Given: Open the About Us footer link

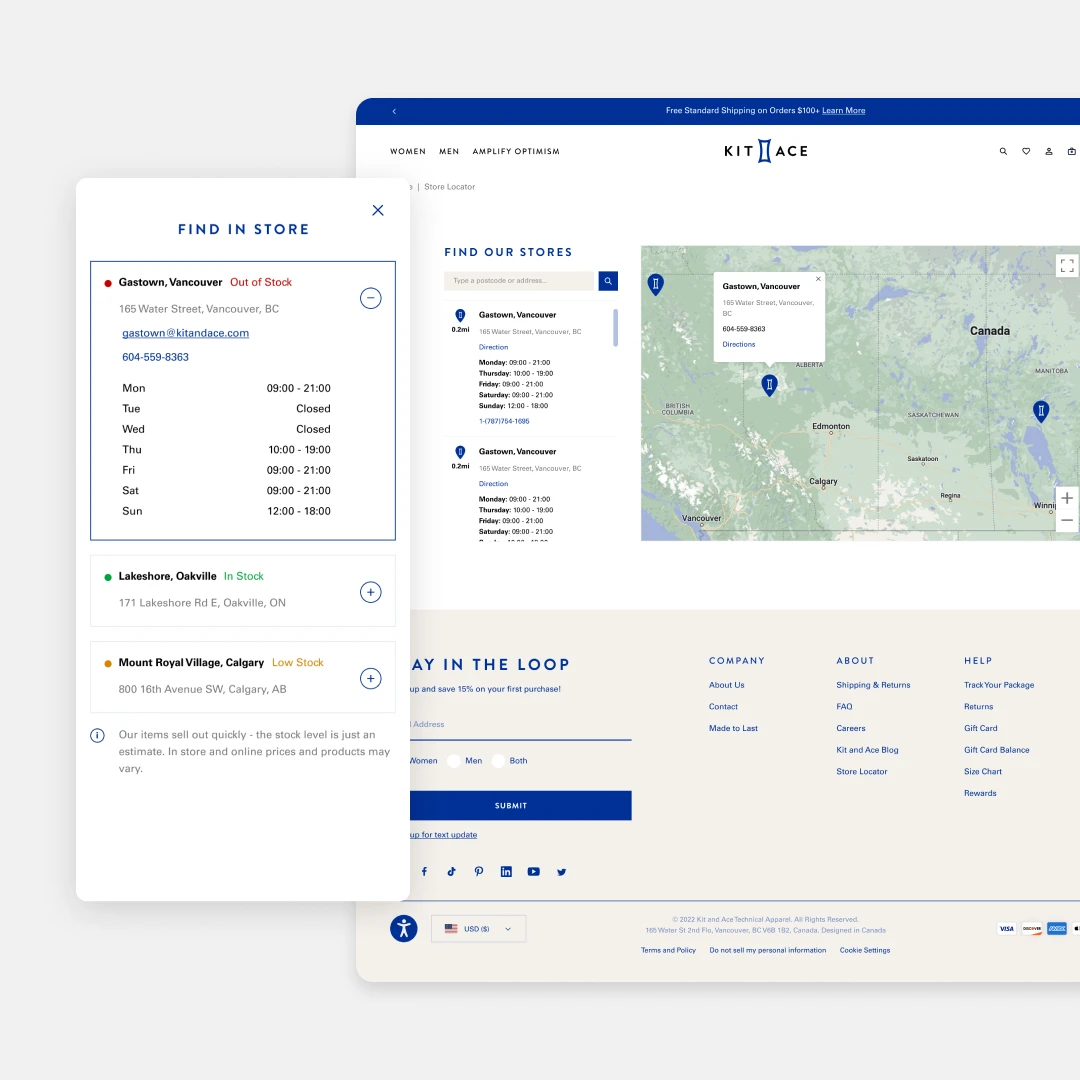Looking at the screenshot, I should (727, 685).
